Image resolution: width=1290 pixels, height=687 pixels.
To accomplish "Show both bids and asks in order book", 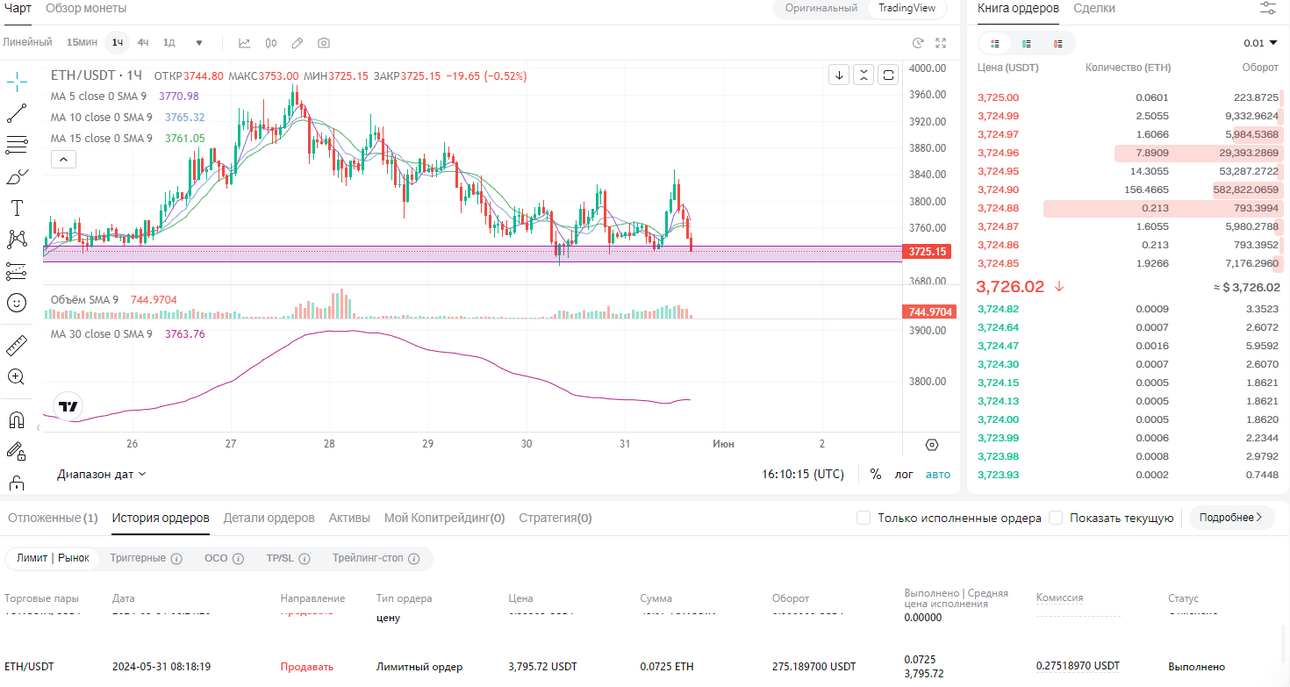I will tap(995, 43).
